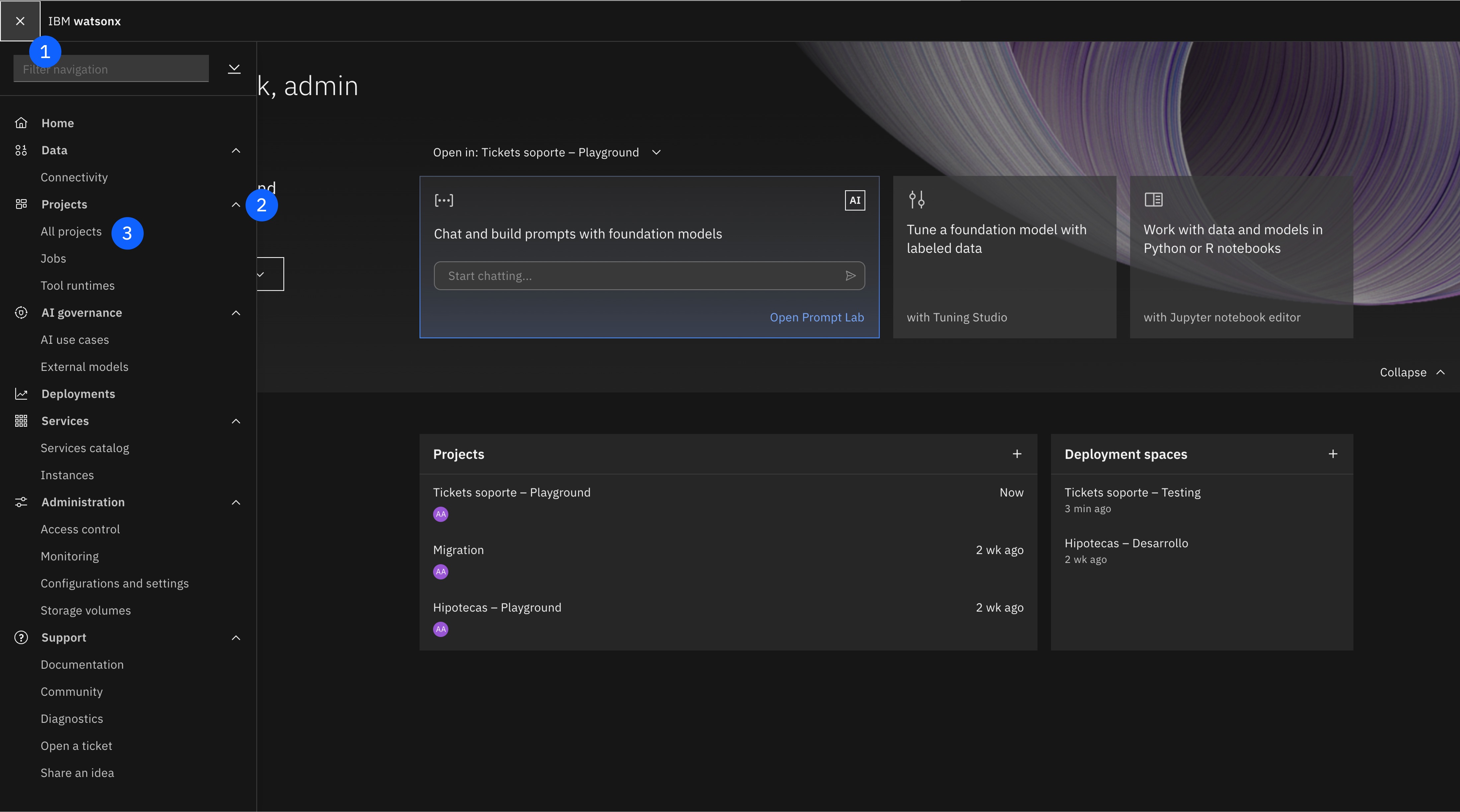The height and width of the screenshot is (812, 1460).
Task: Add a new deployment space with plus icon
Action: 1333,454
